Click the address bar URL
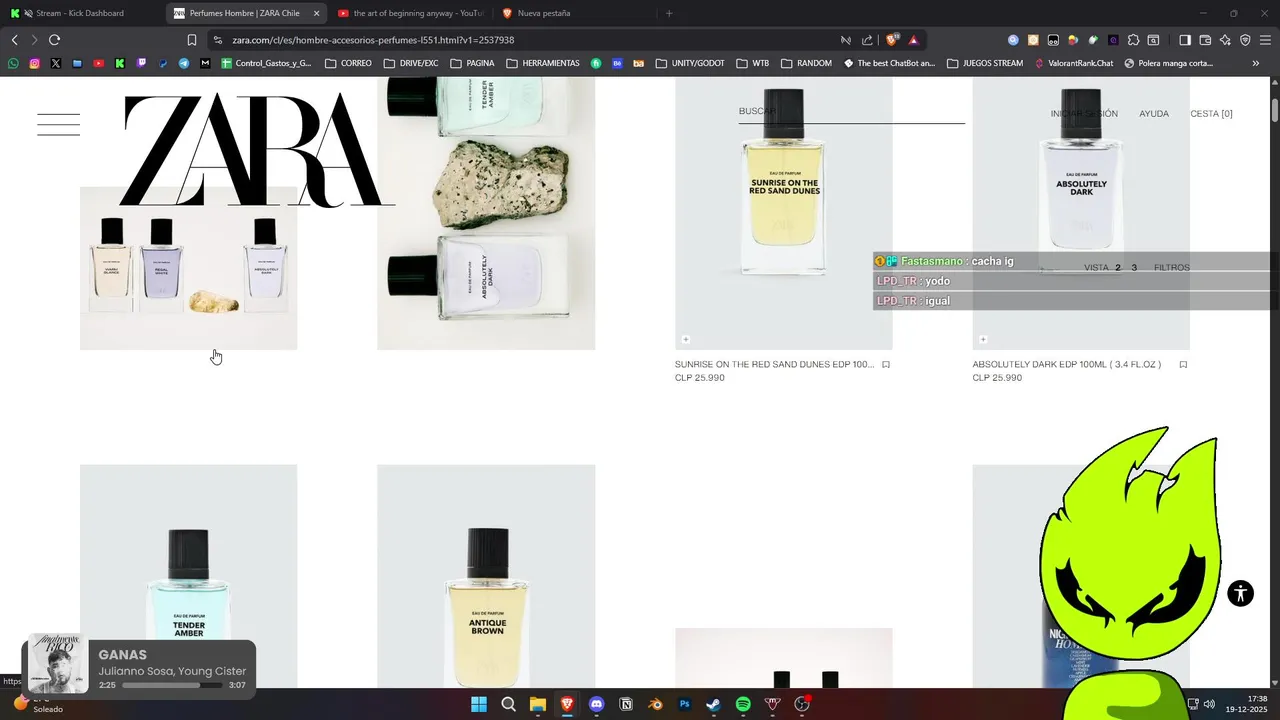This screenshot has width=1280, height=720. [x=373, y=40]
